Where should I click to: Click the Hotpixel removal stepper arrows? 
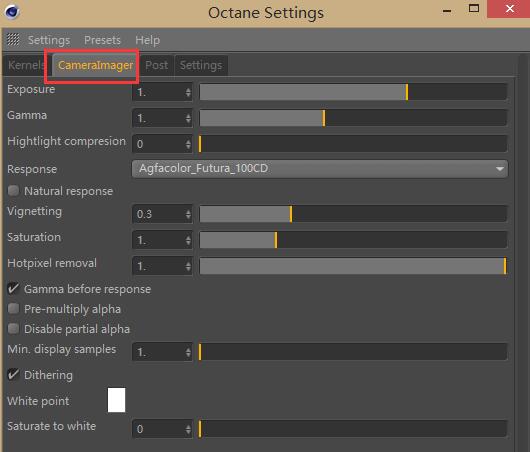coord(188,266)
